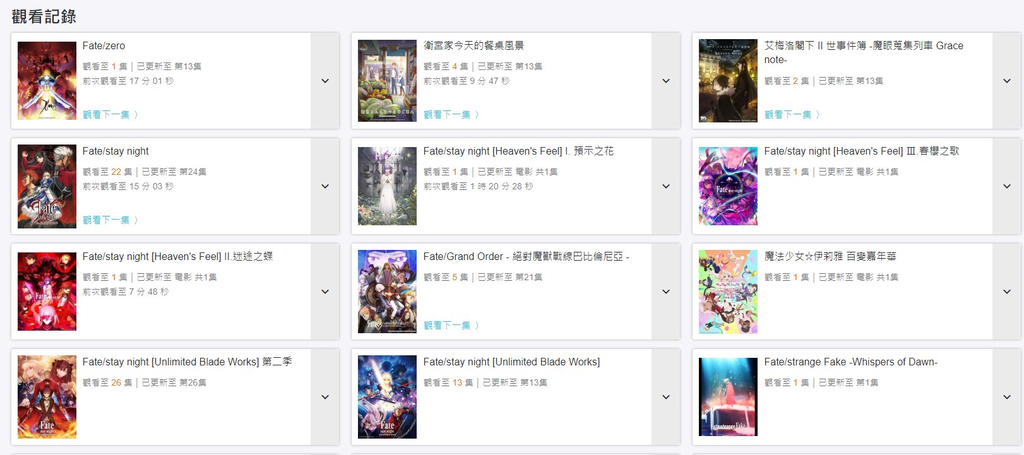
Task: Expand the Fate/zero card dropdown arrow
Action: tap(325, 81)
